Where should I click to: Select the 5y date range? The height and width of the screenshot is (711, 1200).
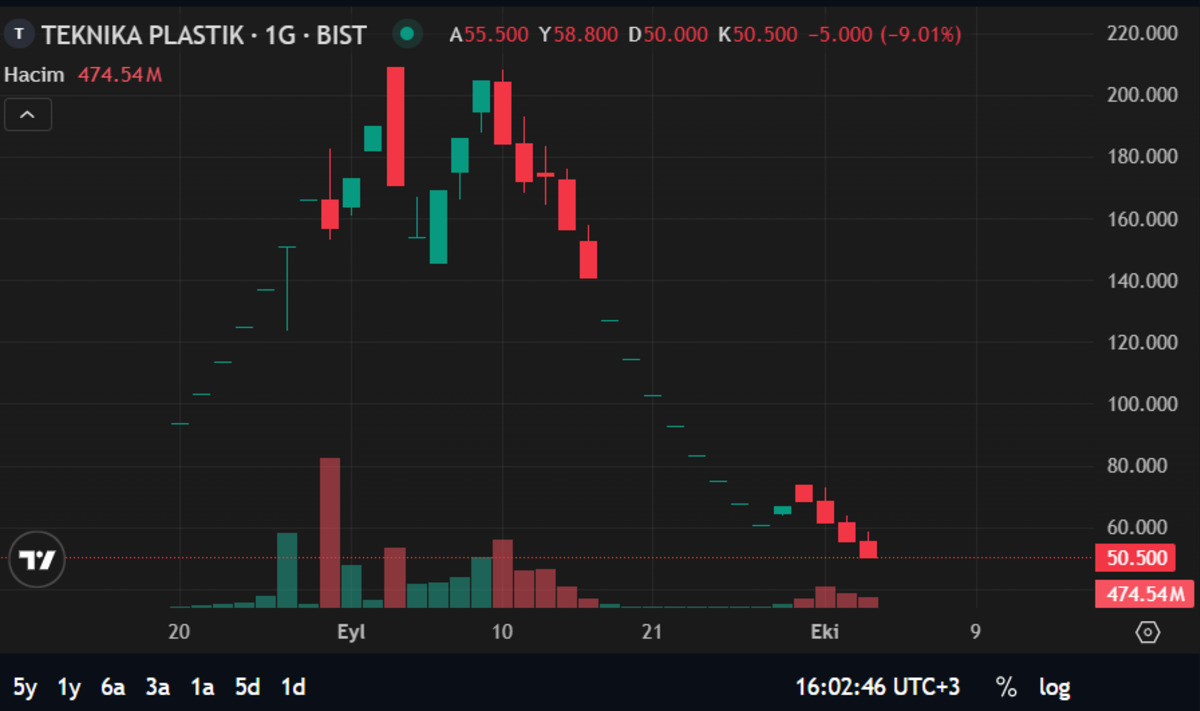[25, 687]
